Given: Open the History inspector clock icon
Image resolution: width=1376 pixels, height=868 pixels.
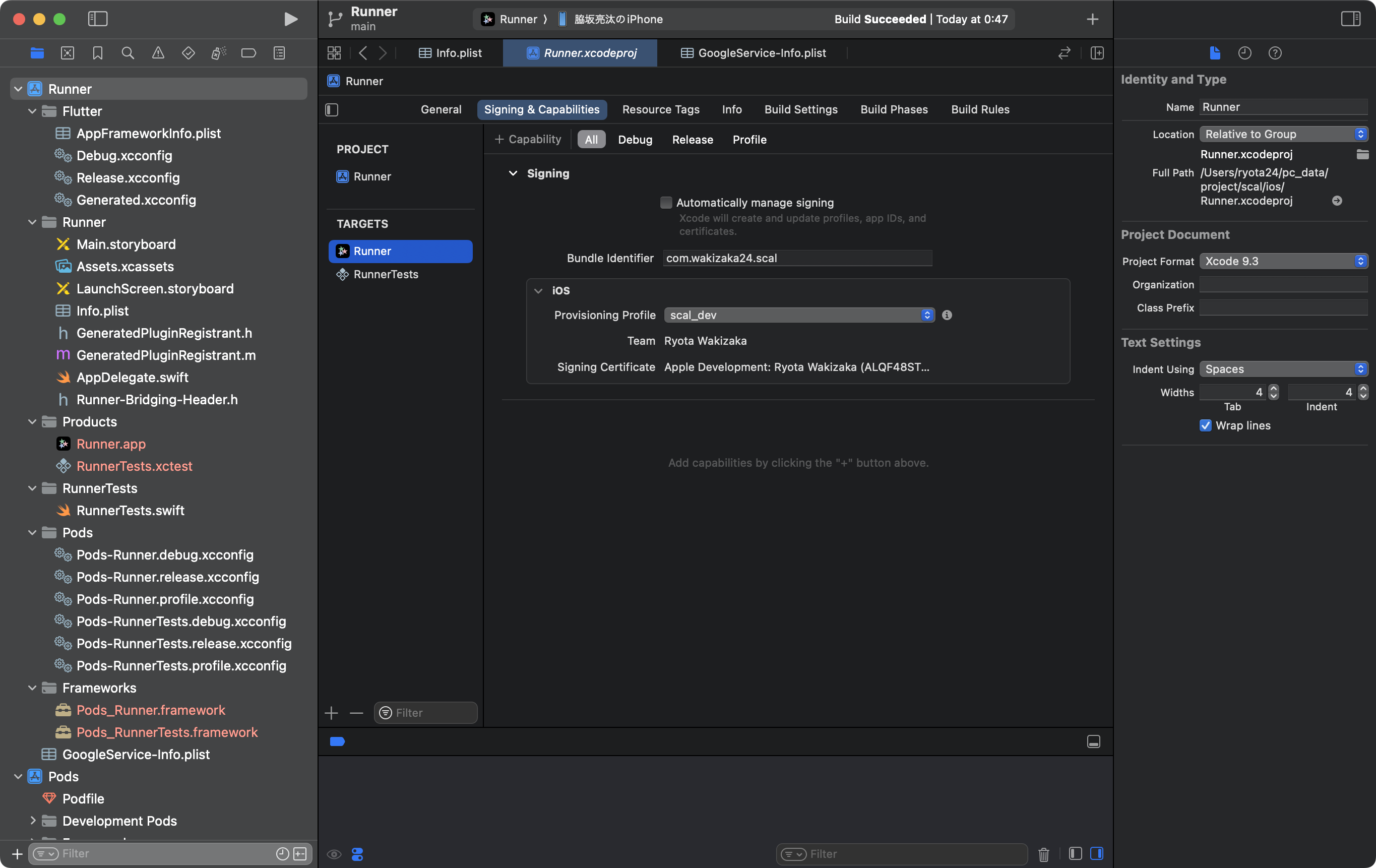Looking at the screenshot, I should pos(1244,53).
